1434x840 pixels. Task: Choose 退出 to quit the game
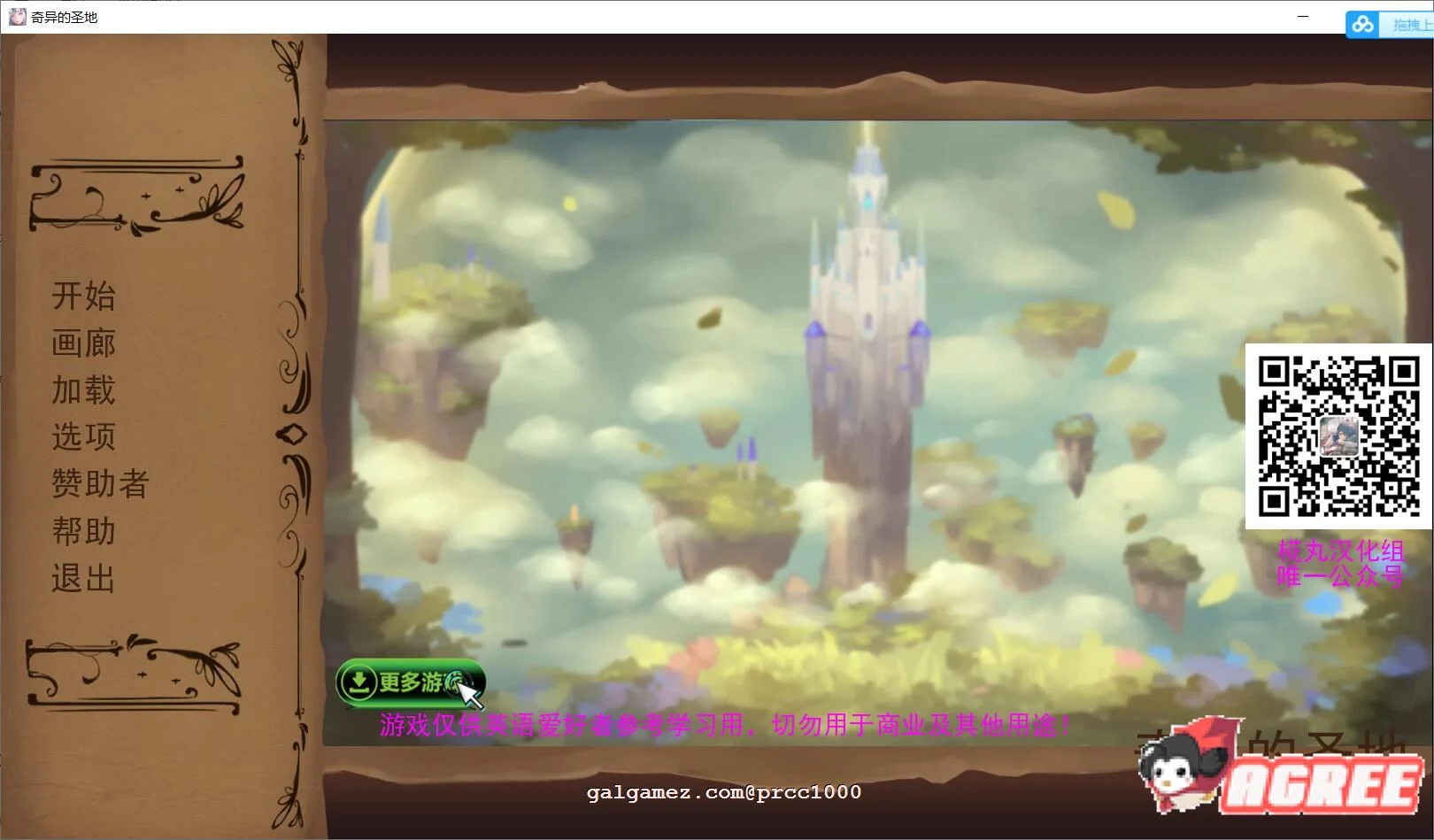tap(83, 578)
